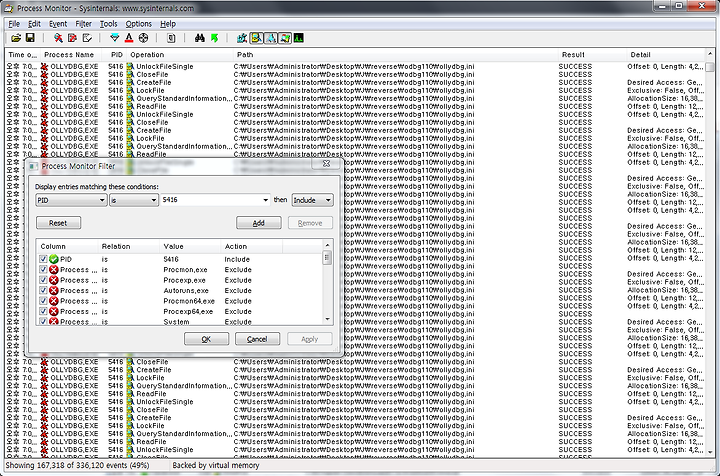Image resolution: width=720 pixels, height=476 pixels.
Task: Toggle Show Process and Thread Activity icon
Action: click(x=285, y=38)
